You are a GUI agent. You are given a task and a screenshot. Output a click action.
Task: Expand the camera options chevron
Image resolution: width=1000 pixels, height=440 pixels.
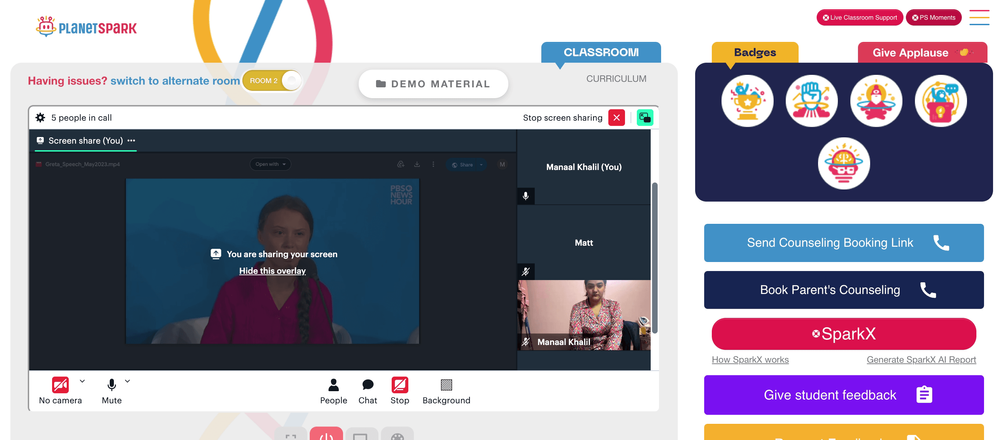[82, 381]
